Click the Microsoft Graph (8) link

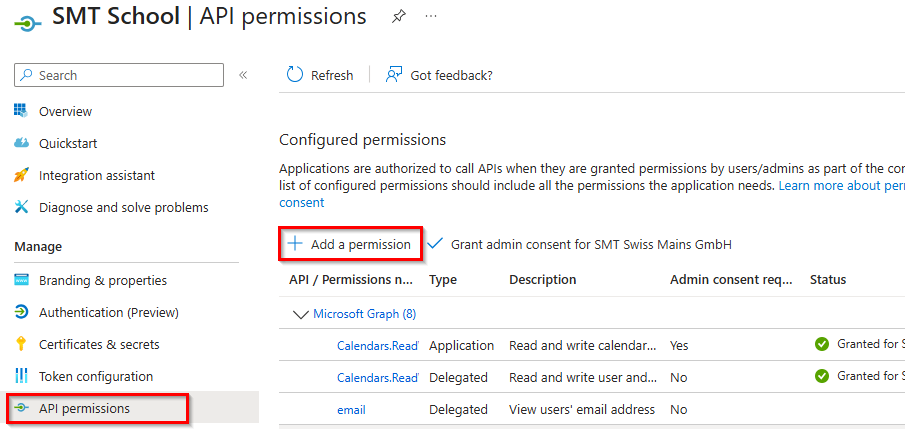pos(364,314)
